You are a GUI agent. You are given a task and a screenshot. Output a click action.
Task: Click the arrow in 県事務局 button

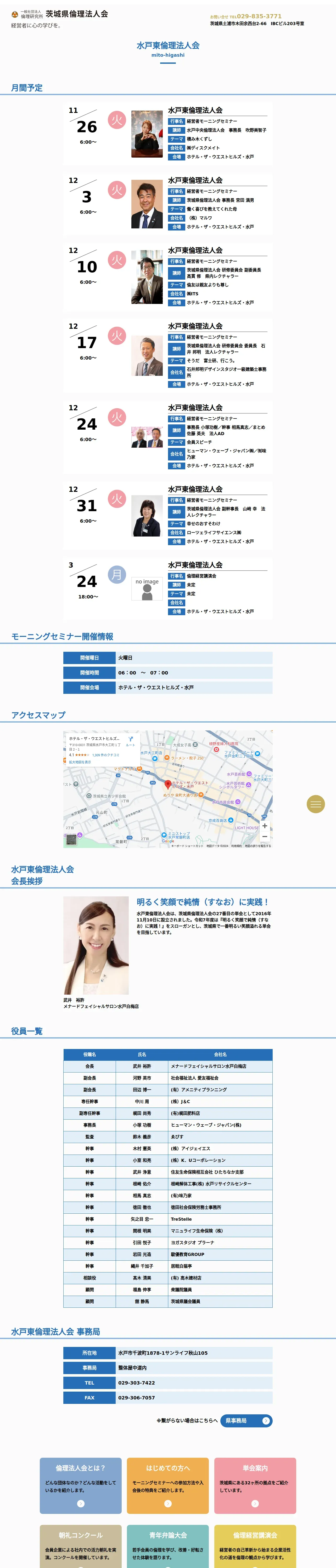click(265, 1421)
